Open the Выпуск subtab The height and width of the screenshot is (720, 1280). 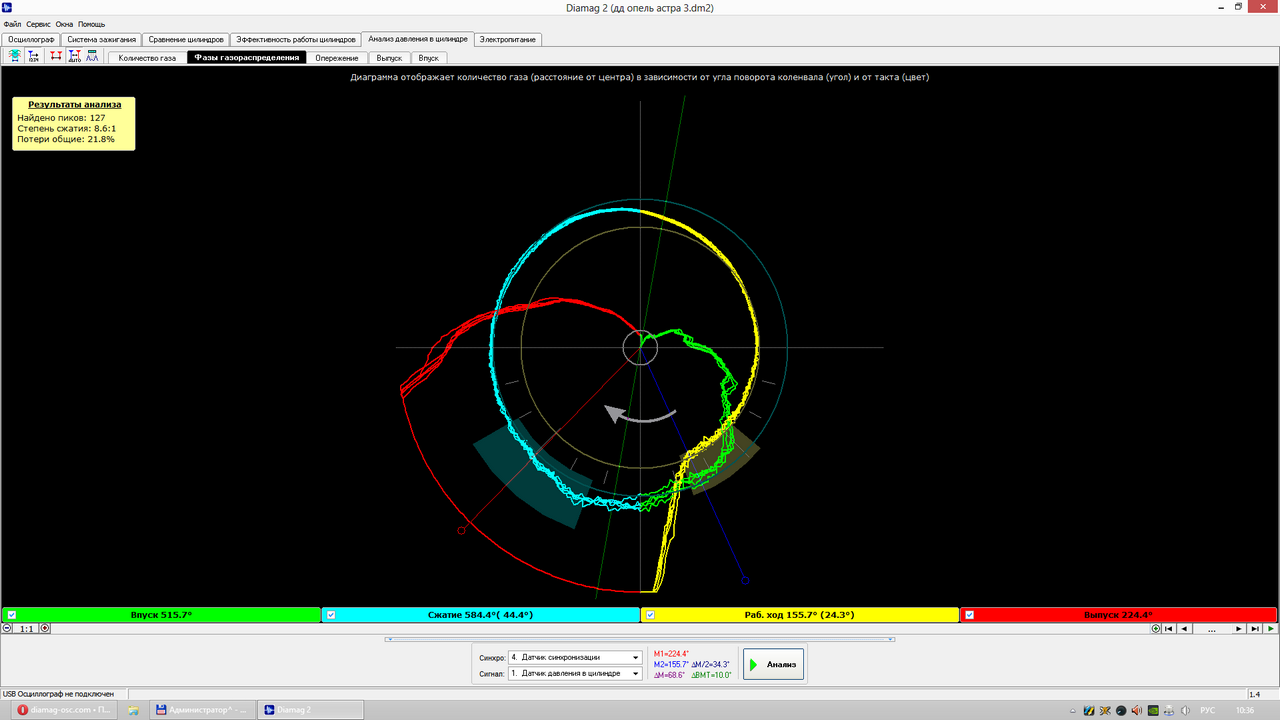pos(389,58)
